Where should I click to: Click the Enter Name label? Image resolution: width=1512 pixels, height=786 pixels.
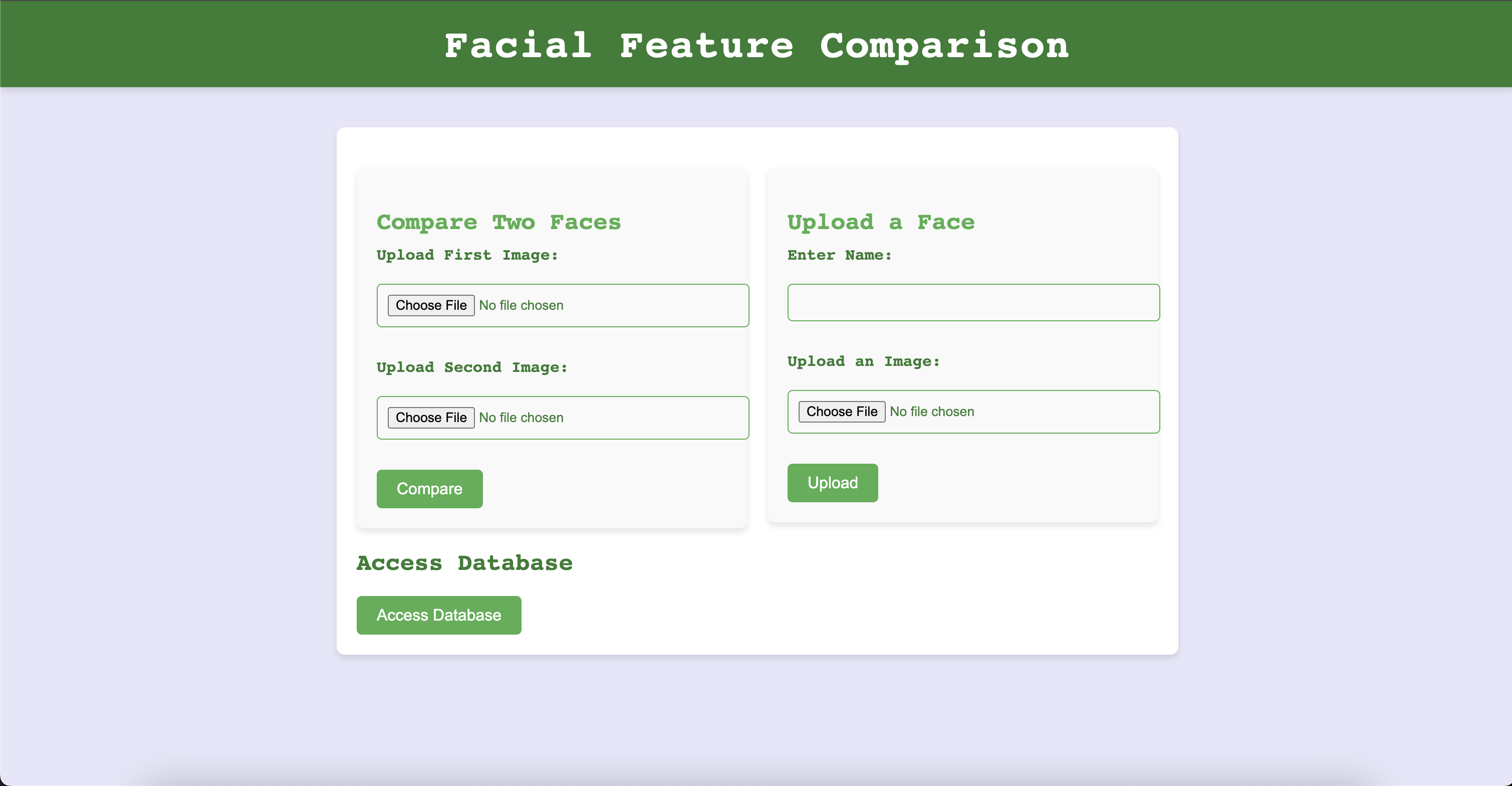[x=839, y=255]
